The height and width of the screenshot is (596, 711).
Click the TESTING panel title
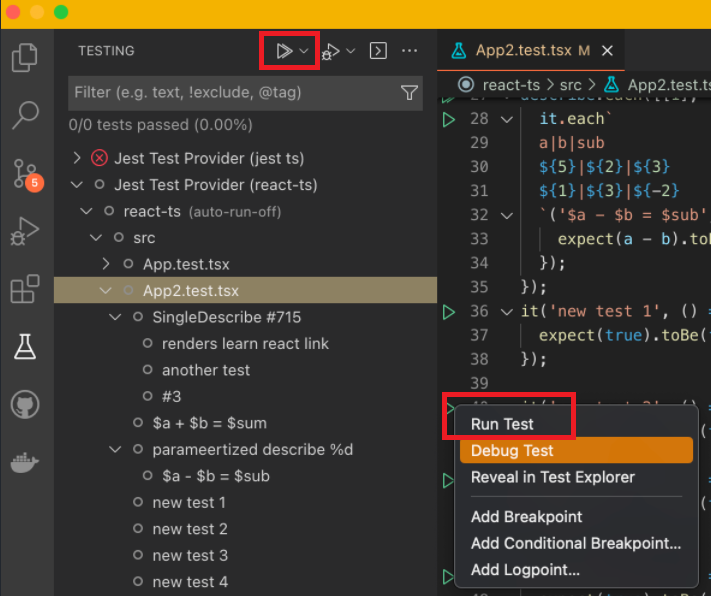pyautogui.click(x=106, y=51)
